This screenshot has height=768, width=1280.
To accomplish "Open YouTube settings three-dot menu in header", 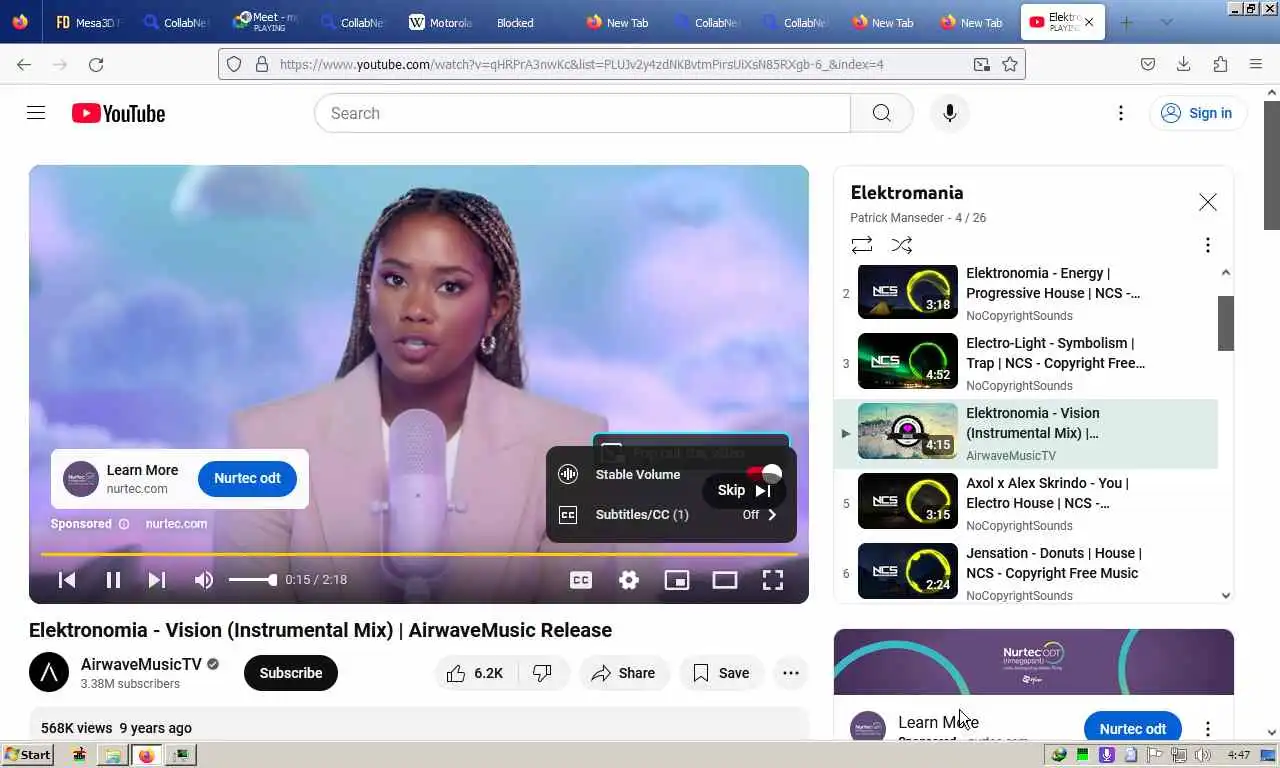I will click(1121, 113).
